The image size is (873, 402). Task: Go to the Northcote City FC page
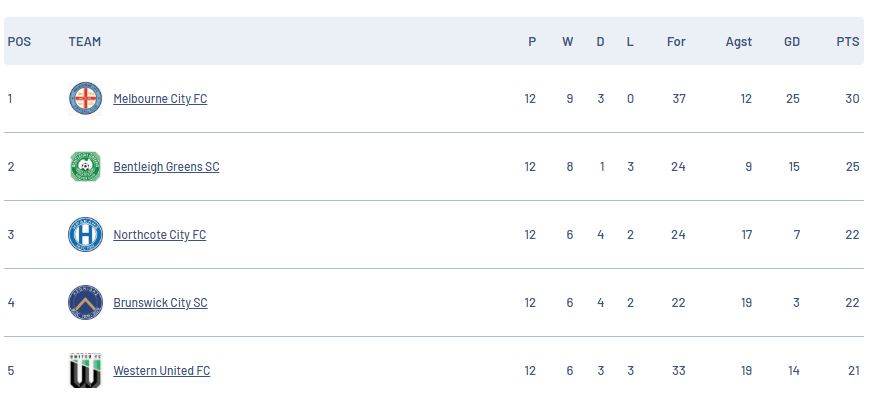159,235
